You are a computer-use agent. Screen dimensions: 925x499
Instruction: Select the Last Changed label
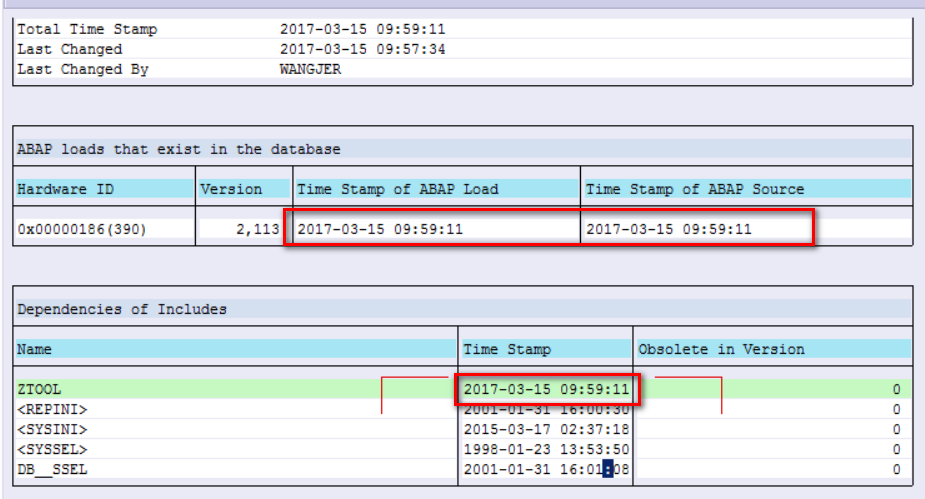click(70, 49)
